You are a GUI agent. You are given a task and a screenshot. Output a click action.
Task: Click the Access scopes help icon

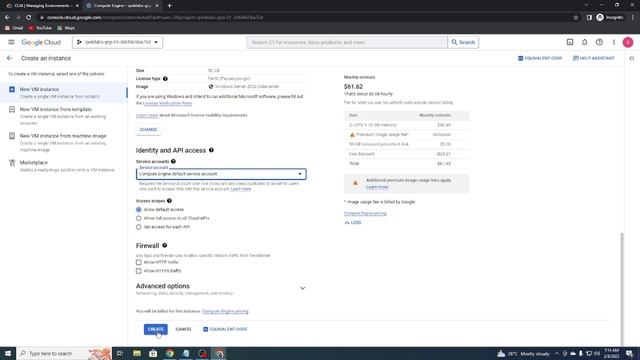tap(169, 201)
